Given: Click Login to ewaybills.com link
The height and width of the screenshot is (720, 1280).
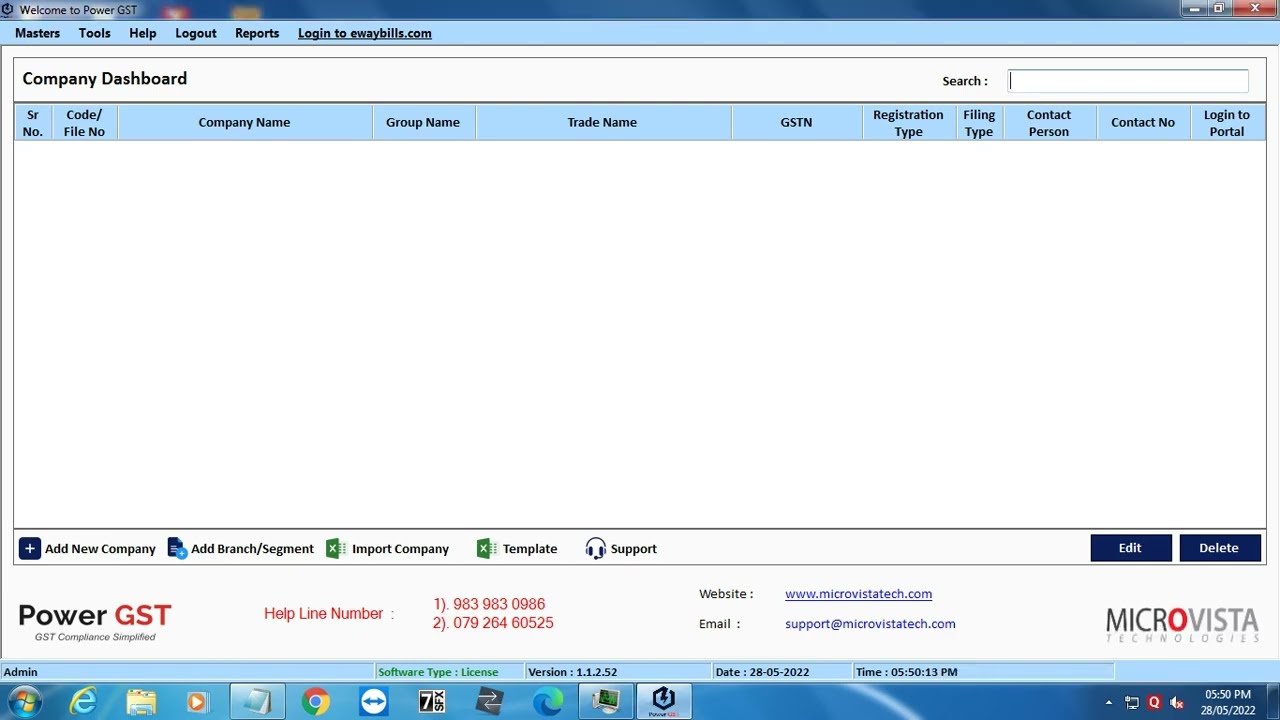Looking at the screenshot, I should tap(365, 33).
